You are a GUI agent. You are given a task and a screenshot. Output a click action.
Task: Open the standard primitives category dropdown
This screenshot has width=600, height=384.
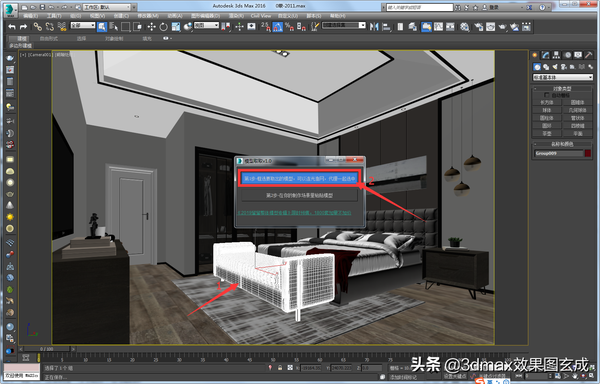tap(563, 78)
